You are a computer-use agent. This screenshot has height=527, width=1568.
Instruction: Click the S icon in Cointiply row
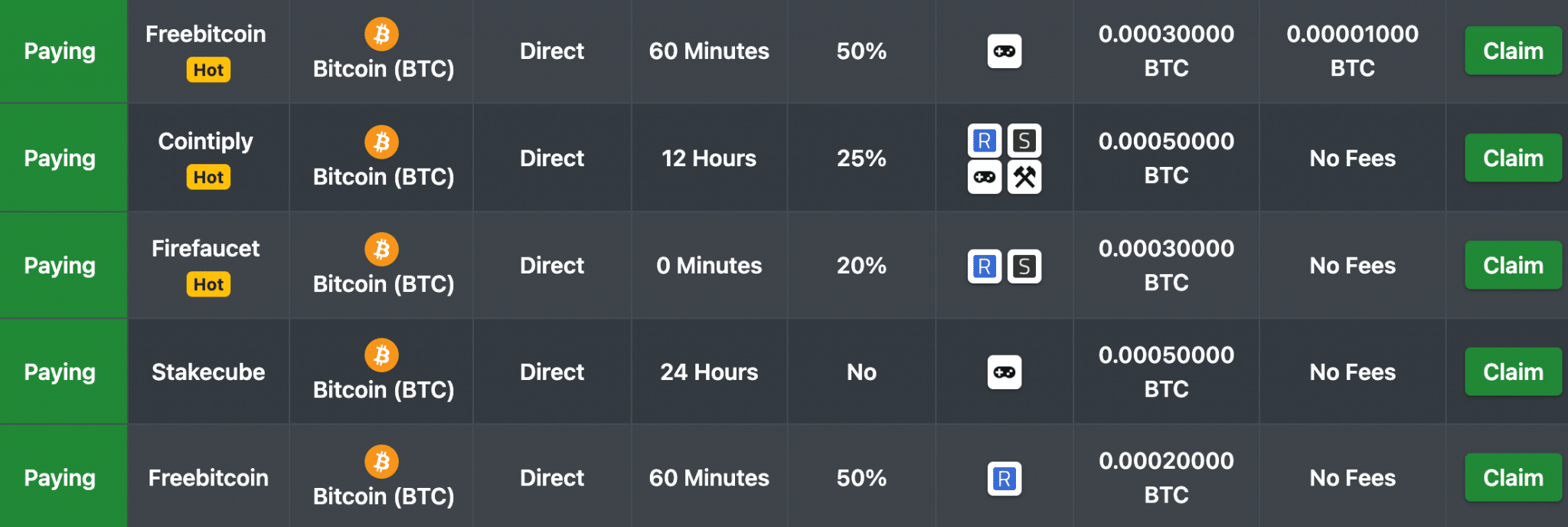tap(1024, 140)
